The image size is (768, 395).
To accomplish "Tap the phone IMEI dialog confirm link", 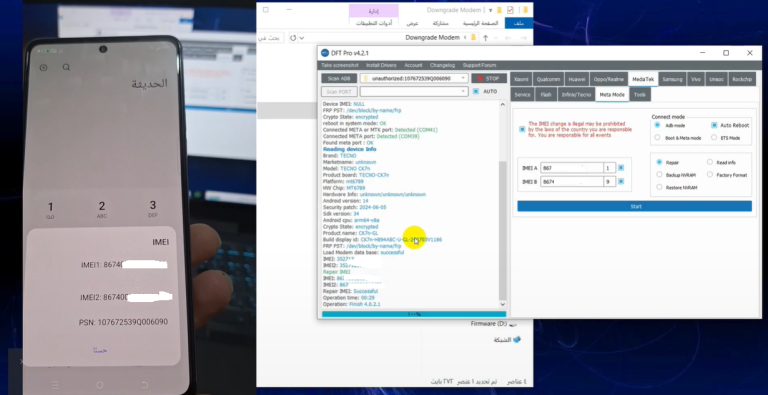I will point(100,350).
